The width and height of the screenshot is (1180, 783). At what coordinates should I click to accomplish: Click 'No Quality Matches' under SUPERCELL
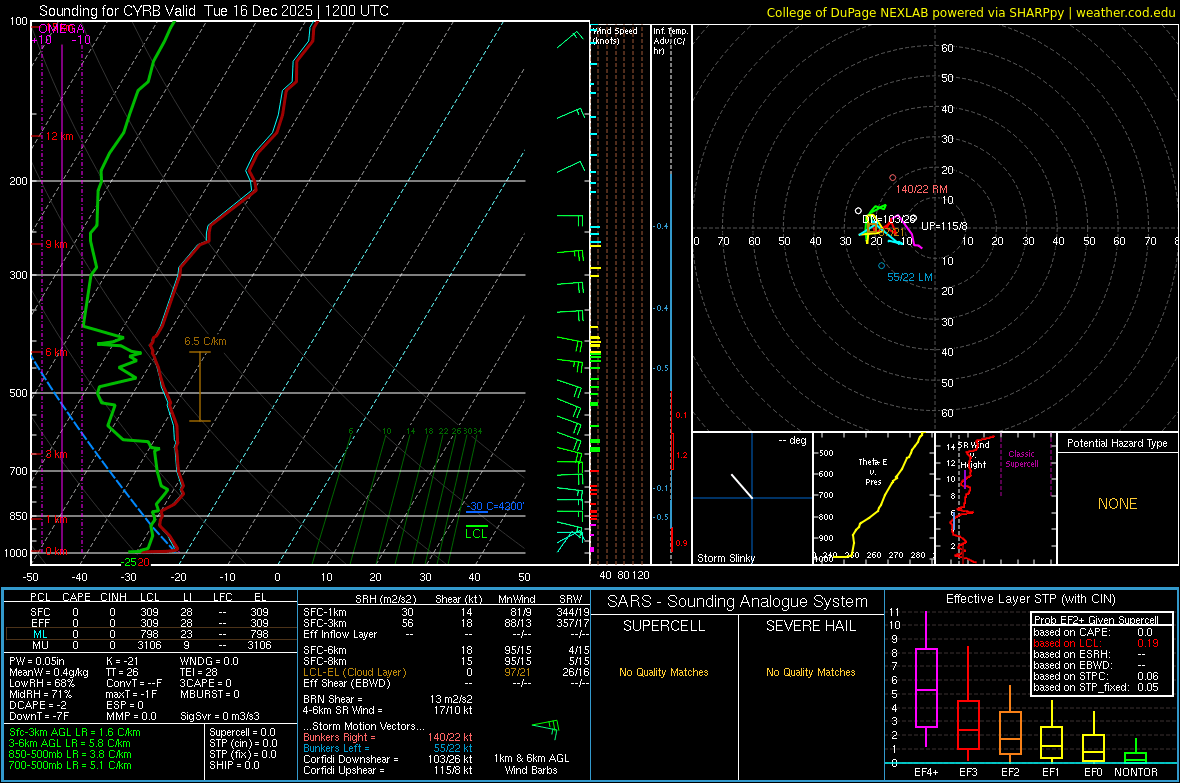click(x=664, y=672)
